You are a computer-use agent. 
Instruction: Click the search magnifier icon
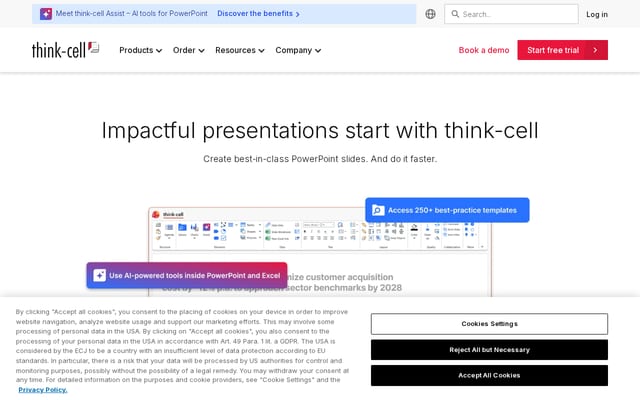pos(455,14)
